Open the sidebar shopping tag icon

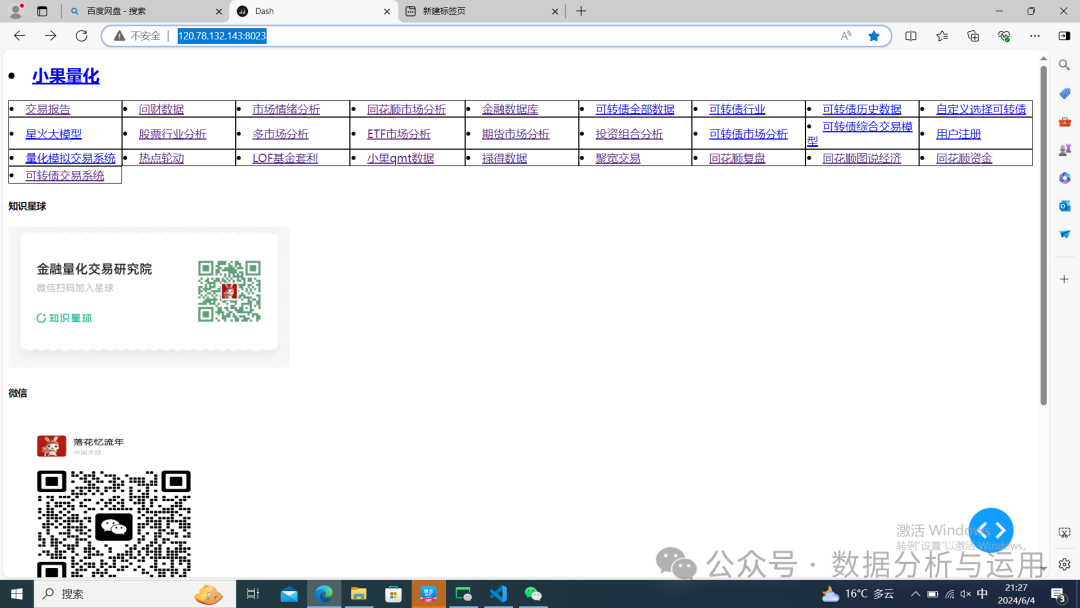(x=1064, y=93)
